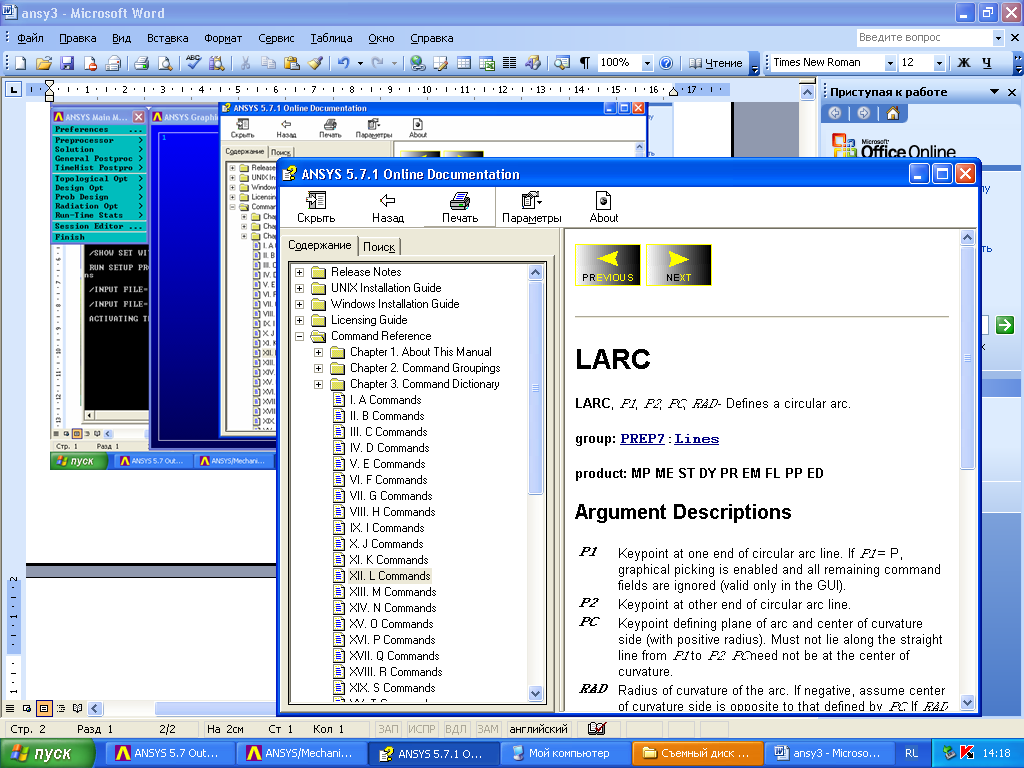Click Word's Paste clipboard icon
Screen dimensions: 1024x768
(x=292, y=63)
